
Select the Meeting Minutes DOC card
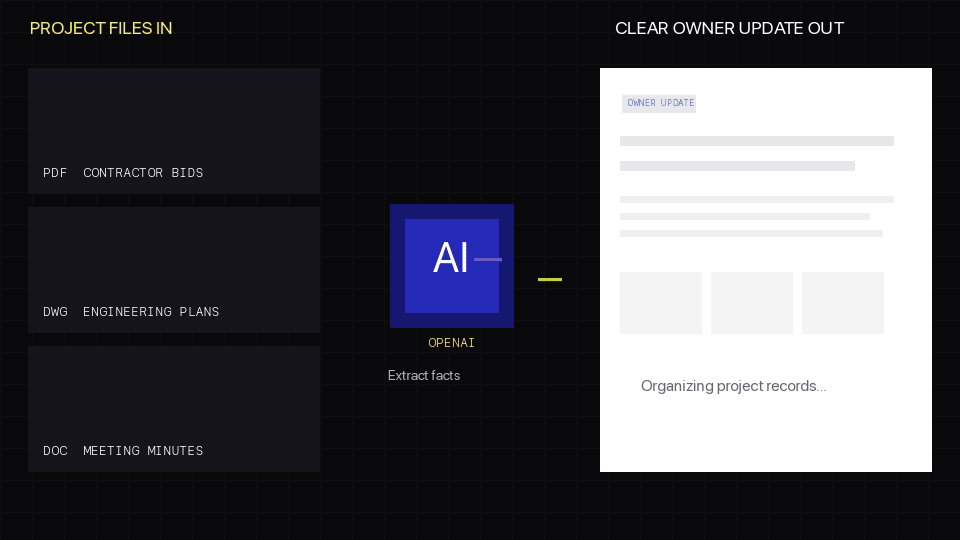coord(174,409)
